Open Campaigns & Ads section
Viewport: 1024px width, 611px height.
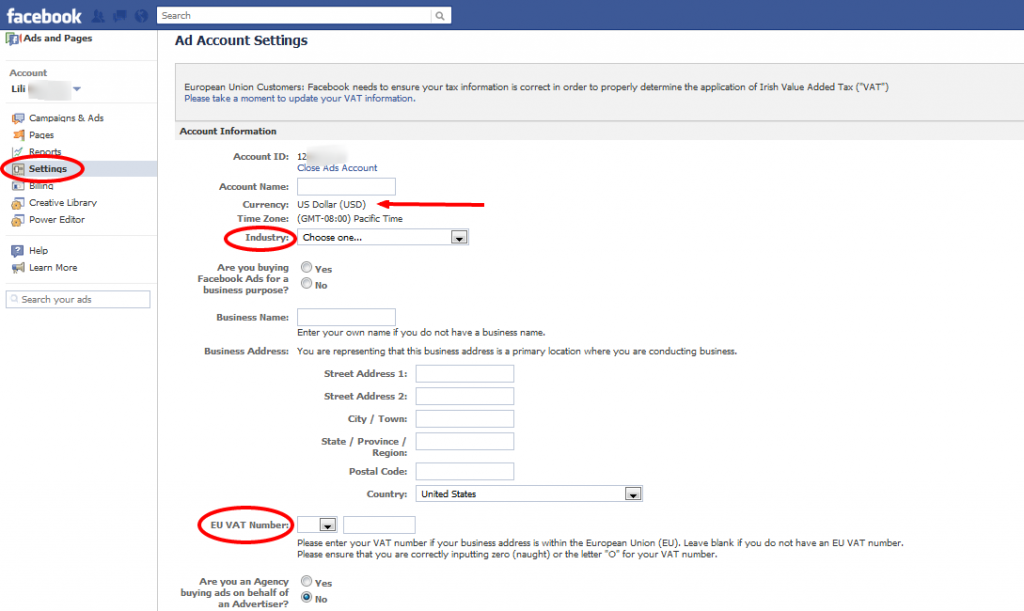[x=66, y=118]
